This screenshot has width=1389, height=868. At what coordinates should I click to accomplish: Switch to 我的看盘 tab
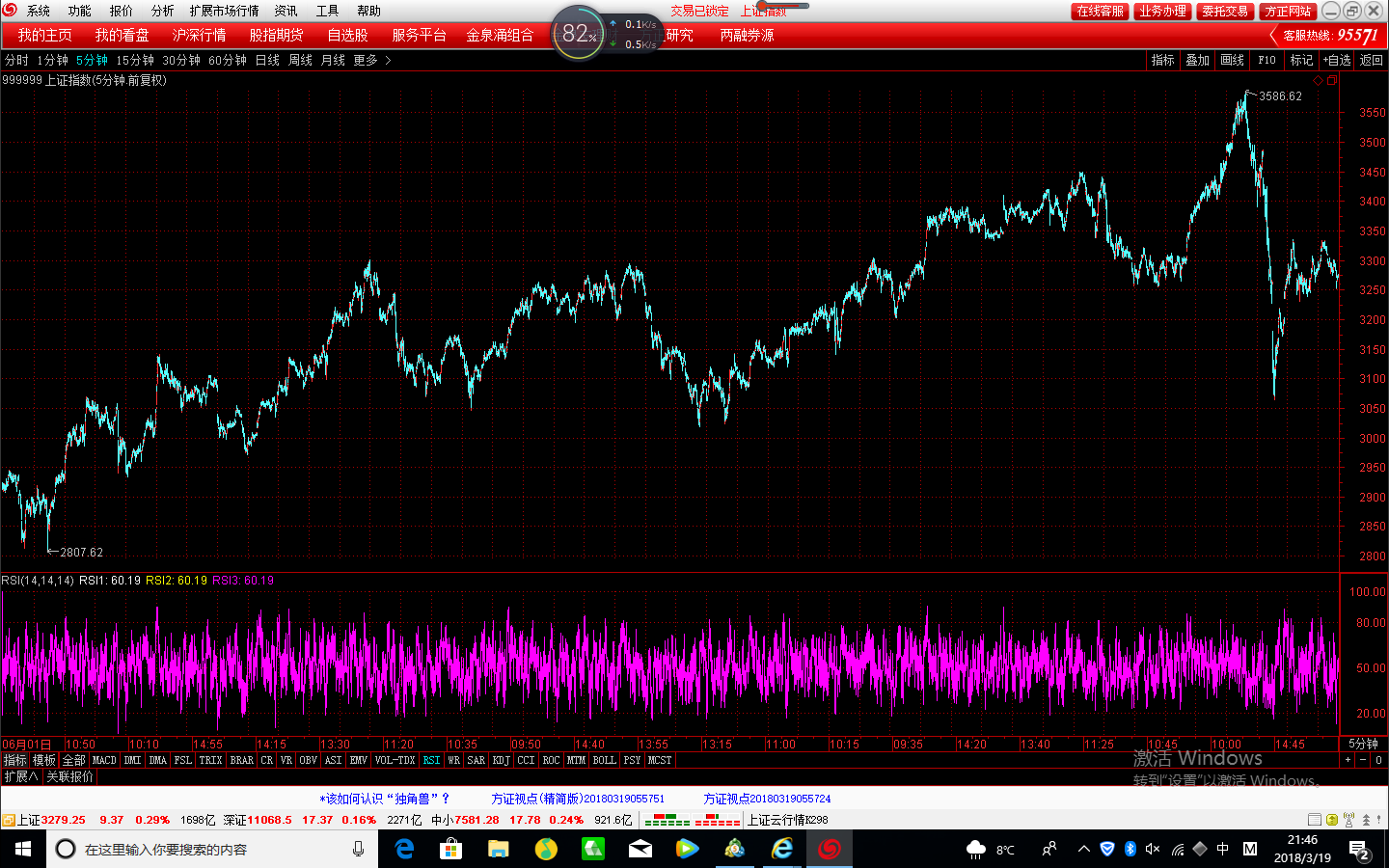click(122, 35)
